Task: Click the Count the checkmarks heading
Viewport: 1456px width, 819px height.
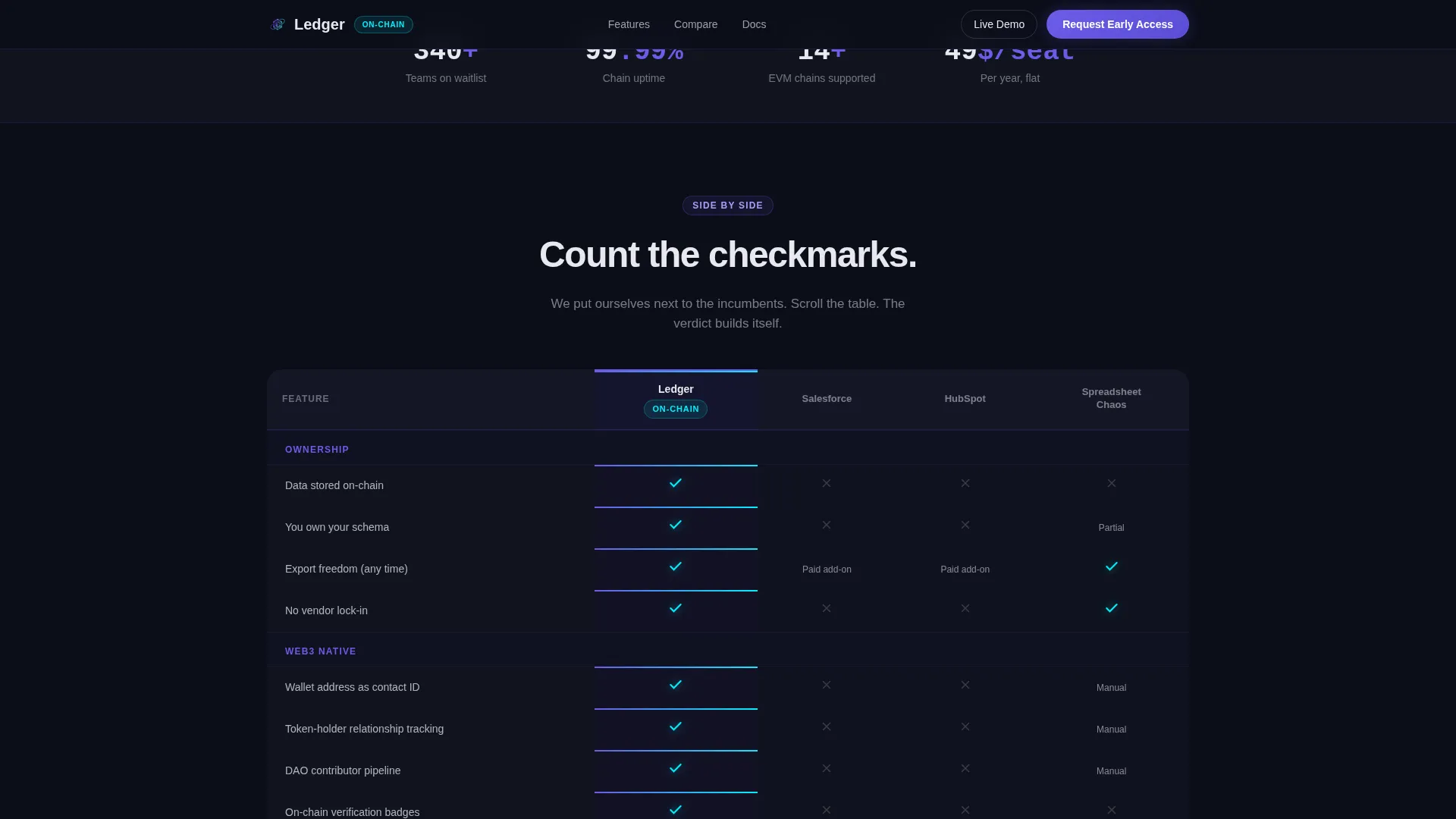Action: [x=728, y=255]
